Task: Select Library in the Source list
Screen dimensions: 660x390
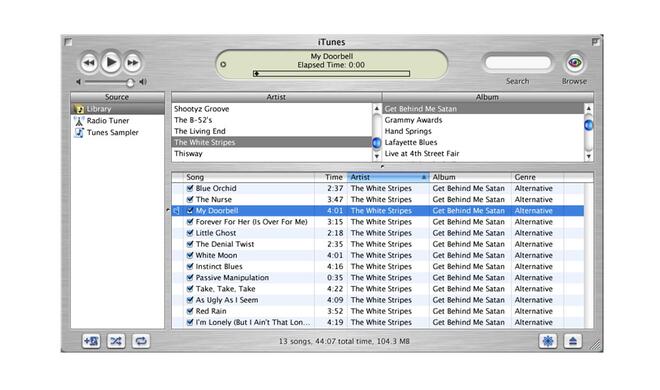Action: point(117,109)
